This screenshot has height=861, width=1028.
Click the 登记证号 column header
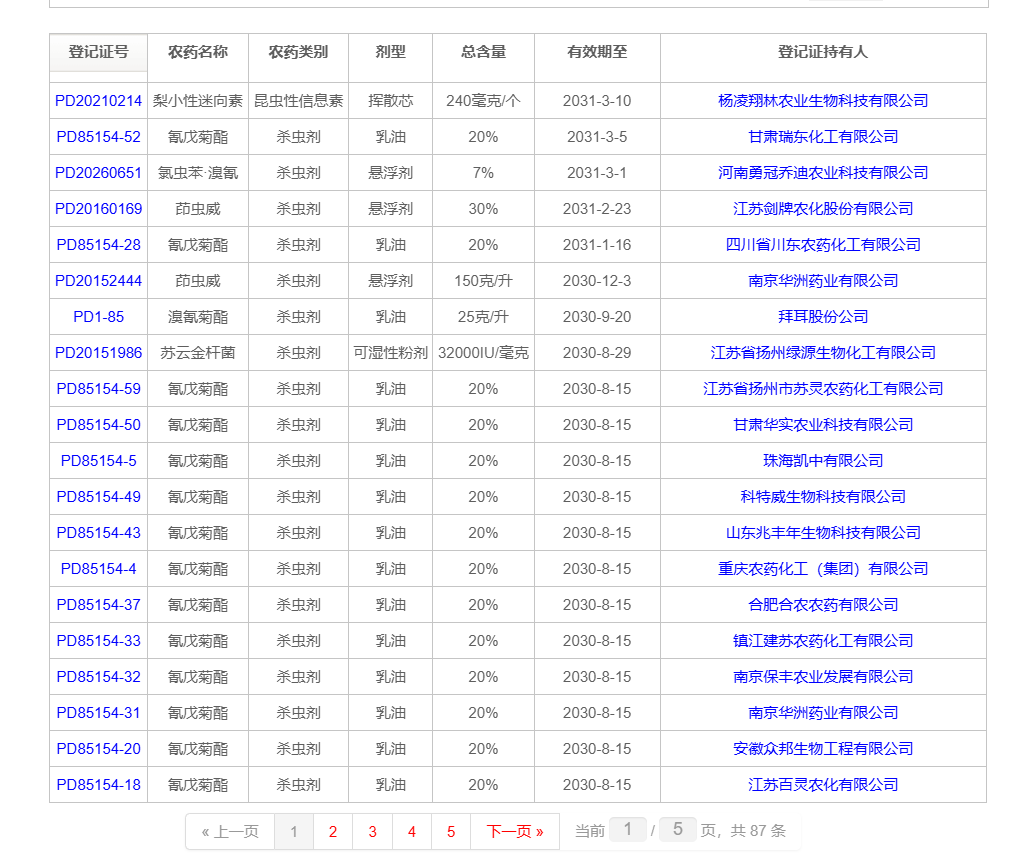click(97, 59)
